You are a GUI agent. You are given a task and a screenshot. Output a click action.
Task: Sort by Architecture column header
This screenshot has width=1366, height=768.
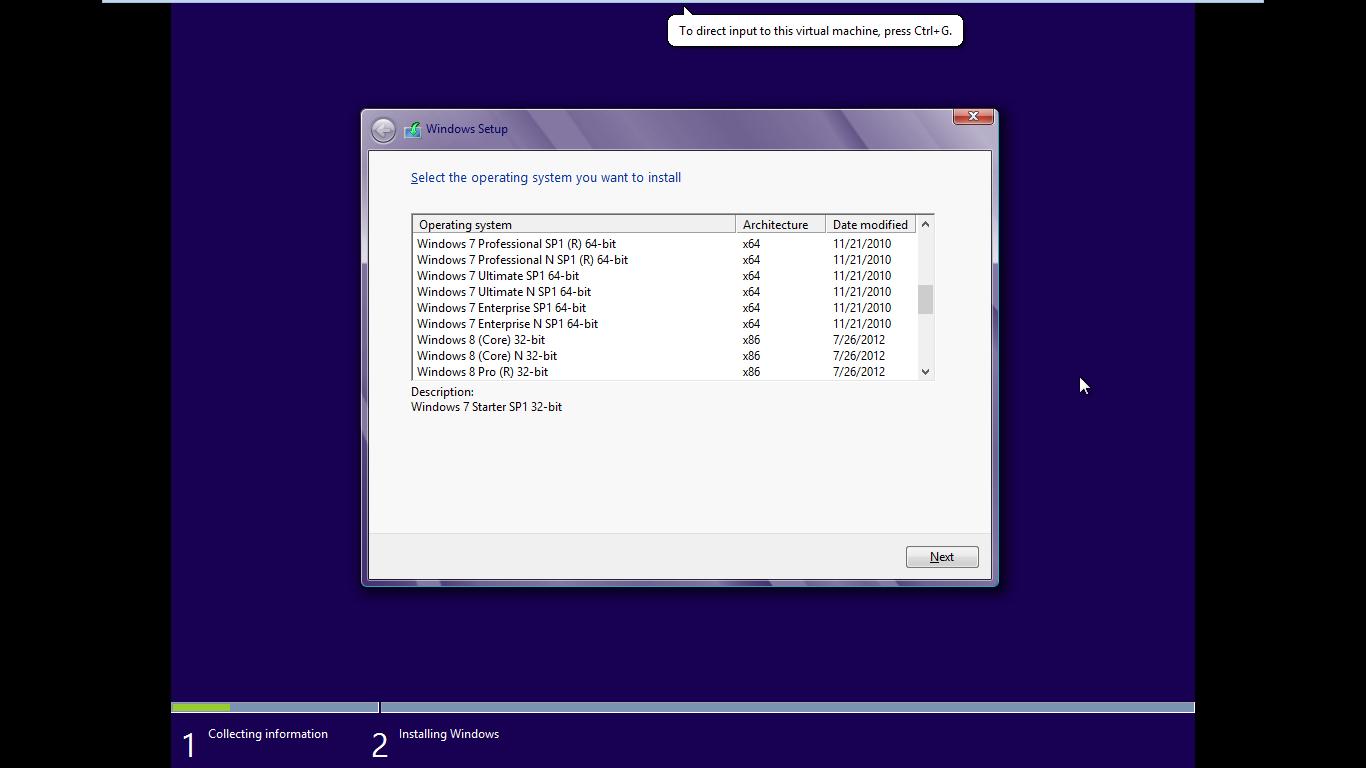780,225
